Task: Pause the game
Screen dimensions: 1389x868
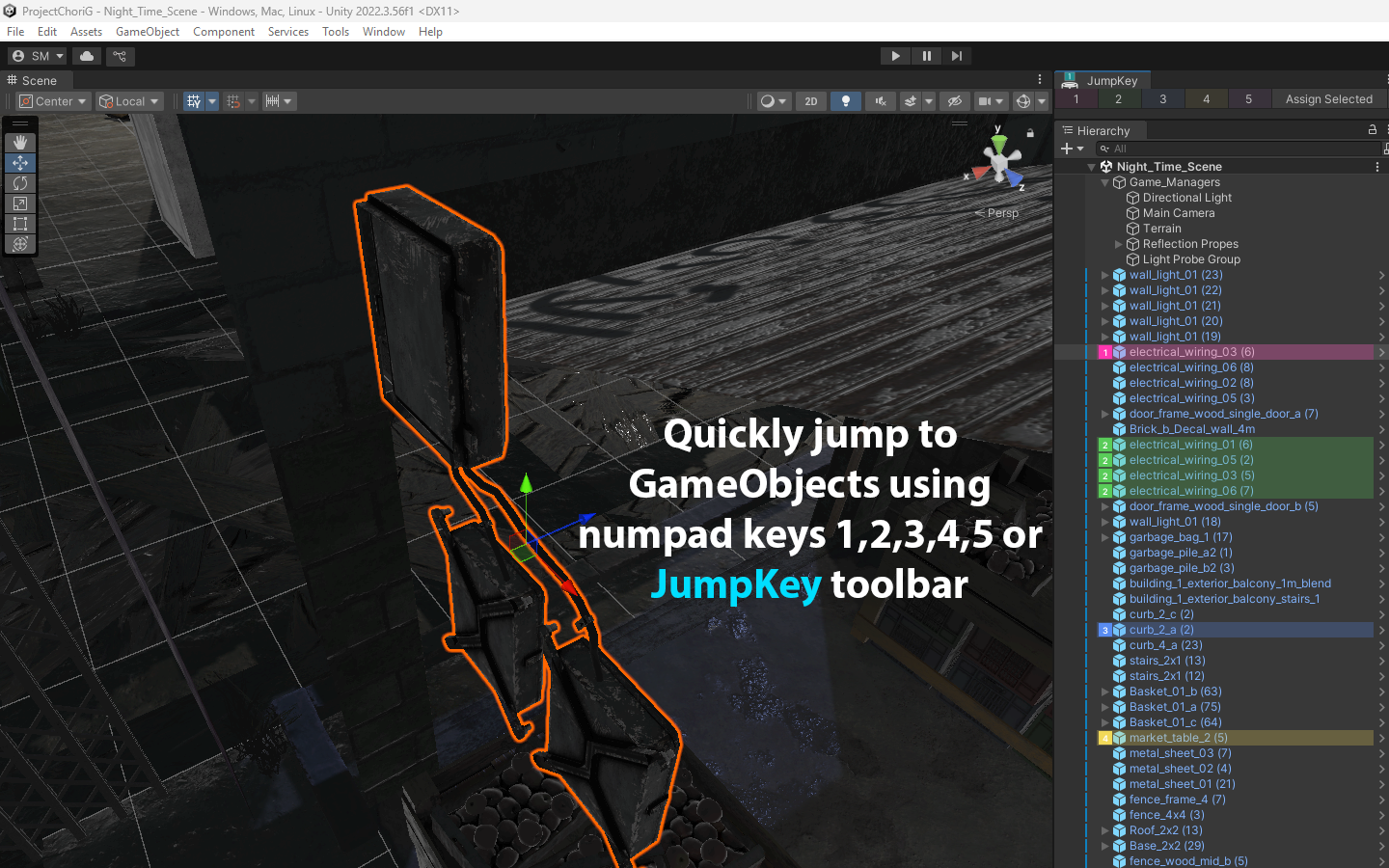Action: 926,56
